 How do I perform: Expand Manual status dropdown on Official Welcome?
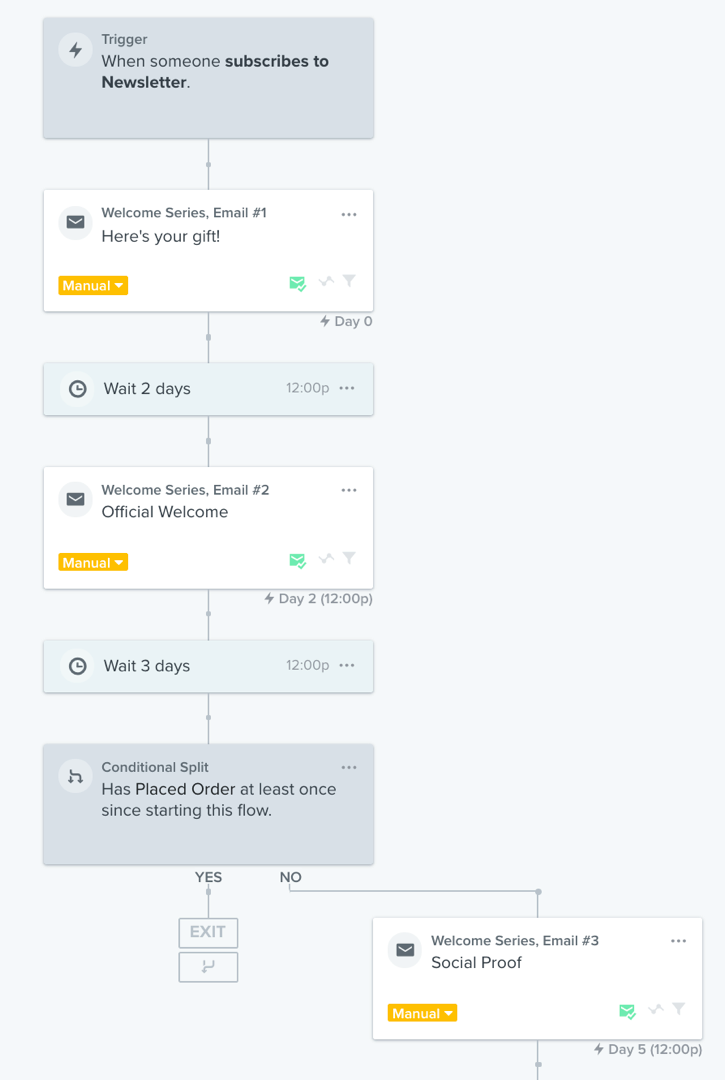[93, 563]
